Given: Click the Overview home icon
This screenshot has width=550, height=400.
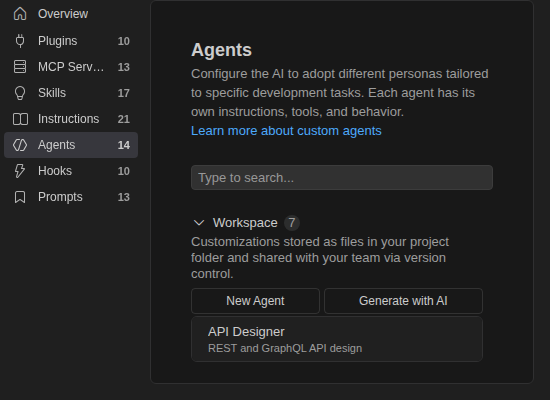Looking at the screenshot, I should pos(20,14).
